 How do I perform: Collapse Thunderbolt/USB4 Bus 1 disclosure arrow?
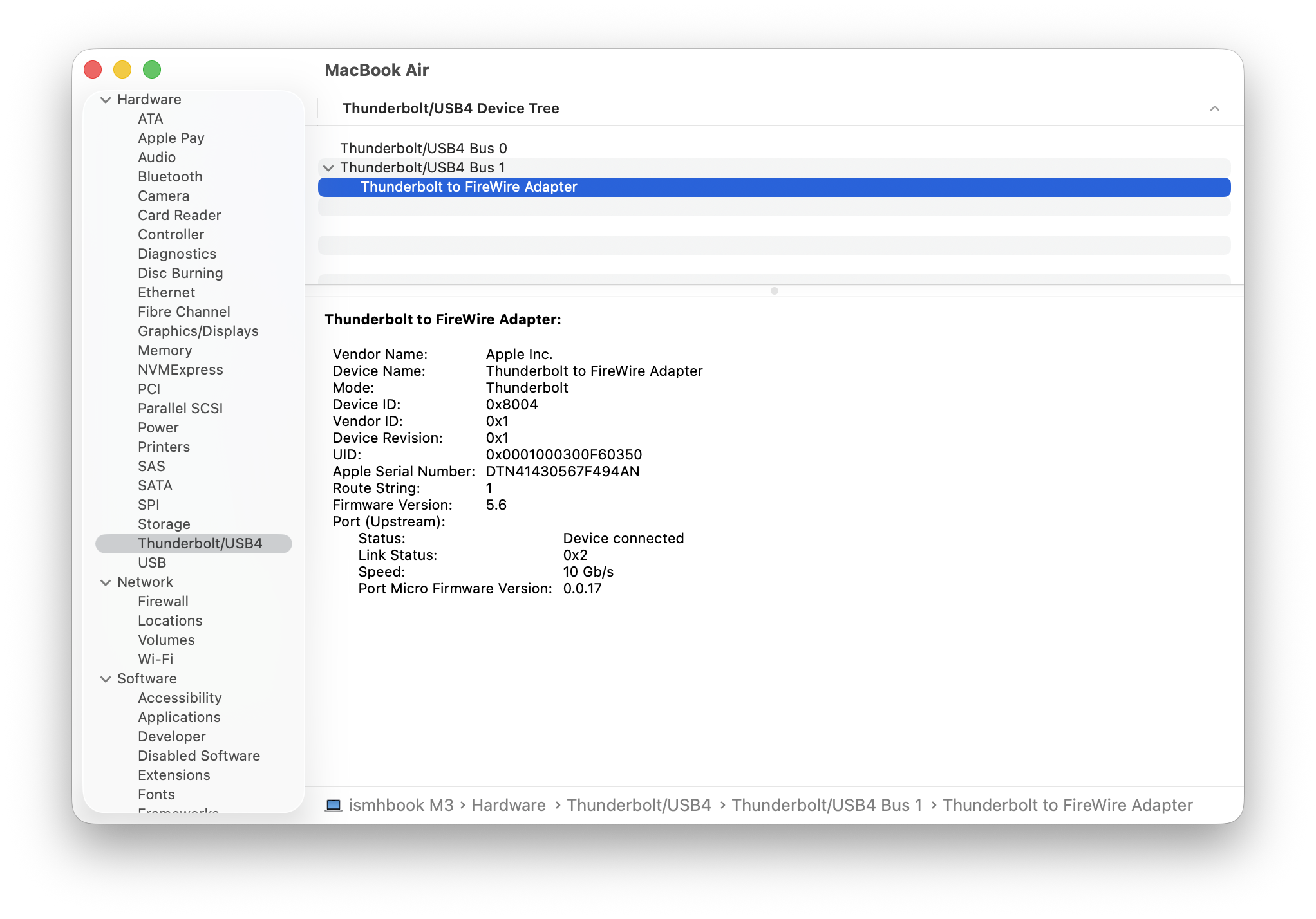pyautogui.click(x=328, y=168)
